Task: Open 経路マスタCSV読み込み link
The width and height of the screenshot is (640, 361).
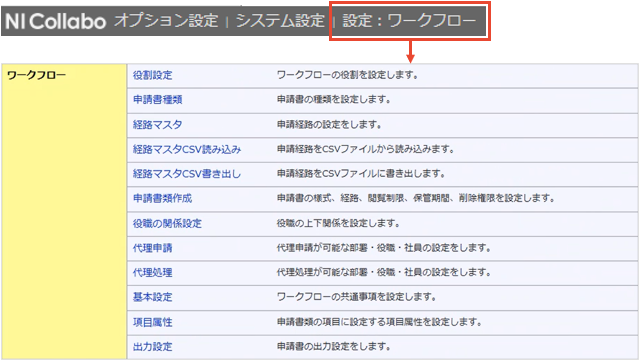Action: click(x=187, y=149)
